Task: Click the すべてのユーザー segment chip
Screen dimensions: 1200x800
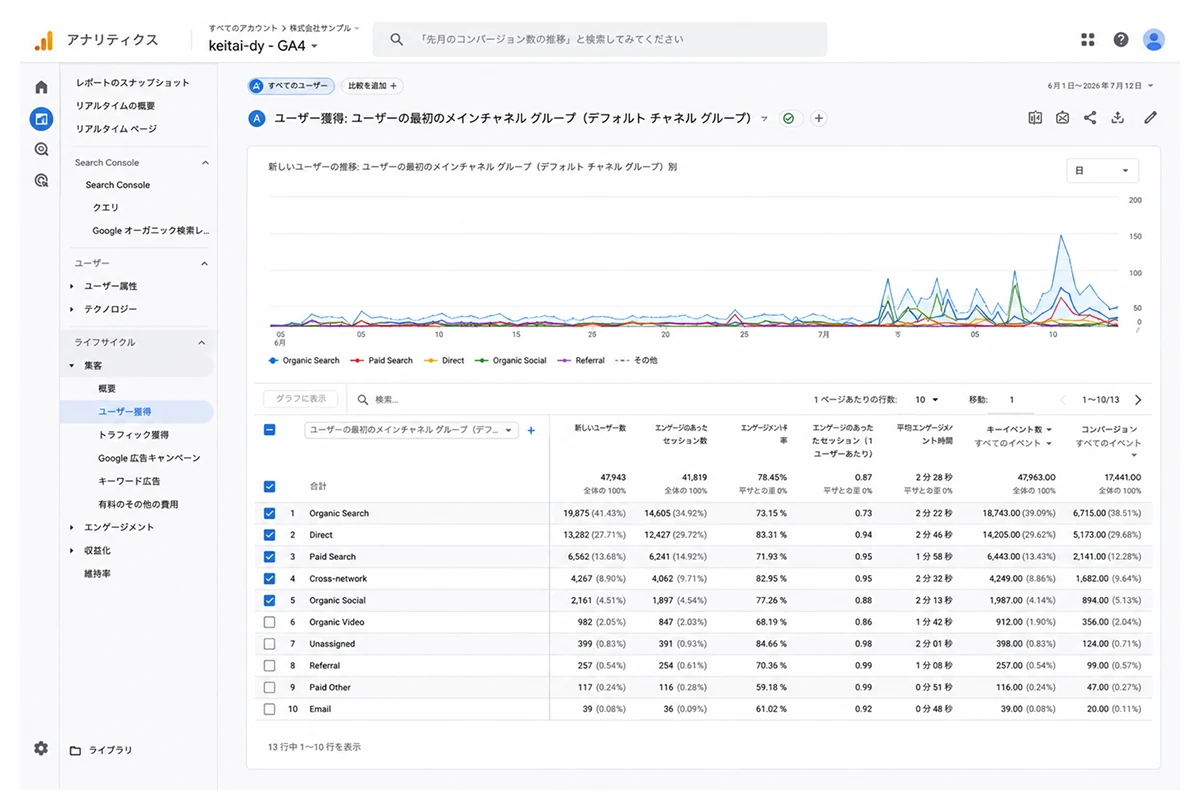Action: (291, 86)
